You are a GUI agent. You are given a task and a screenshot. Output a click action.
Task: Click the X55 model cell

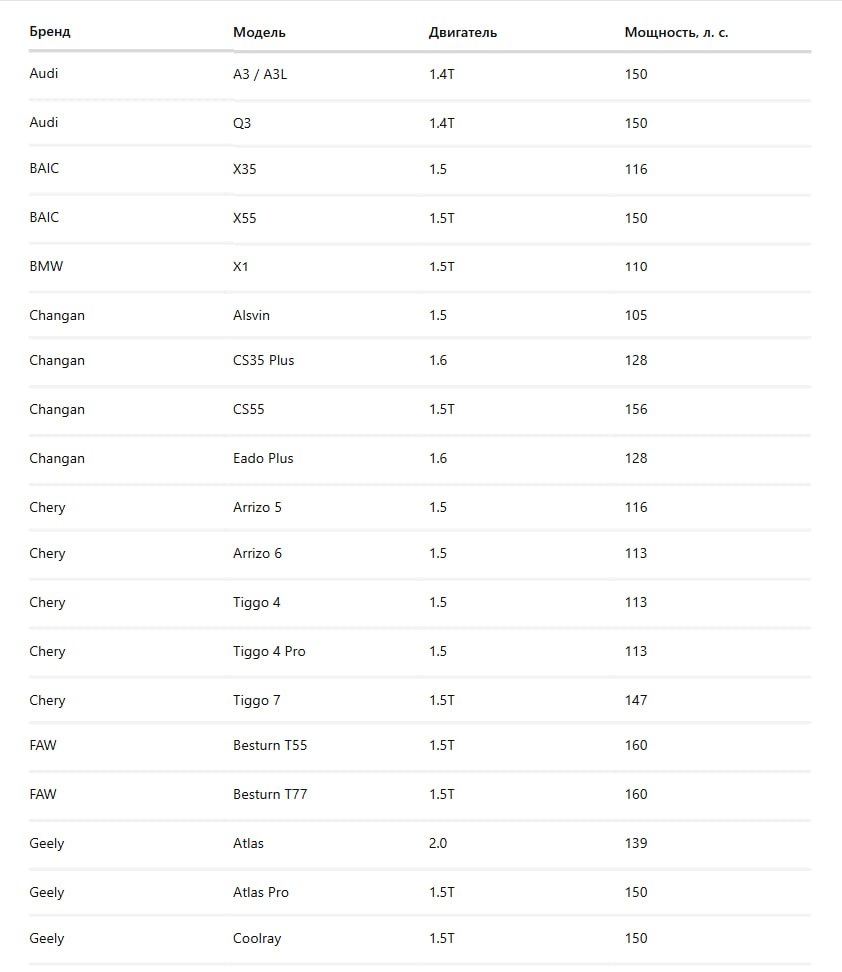coord(245,218)
